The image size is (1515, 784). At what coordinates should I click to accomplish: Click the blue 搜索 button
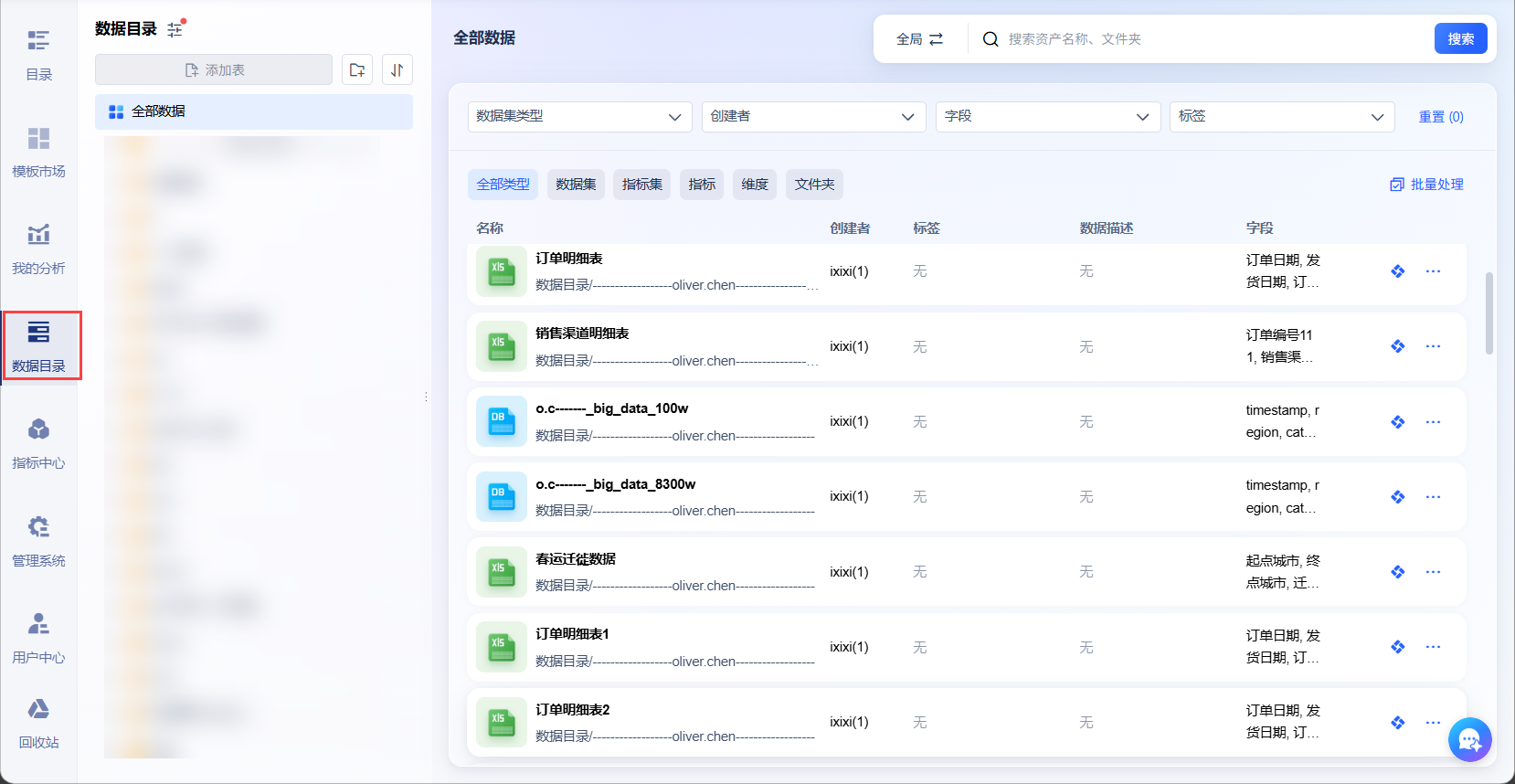1460,38
